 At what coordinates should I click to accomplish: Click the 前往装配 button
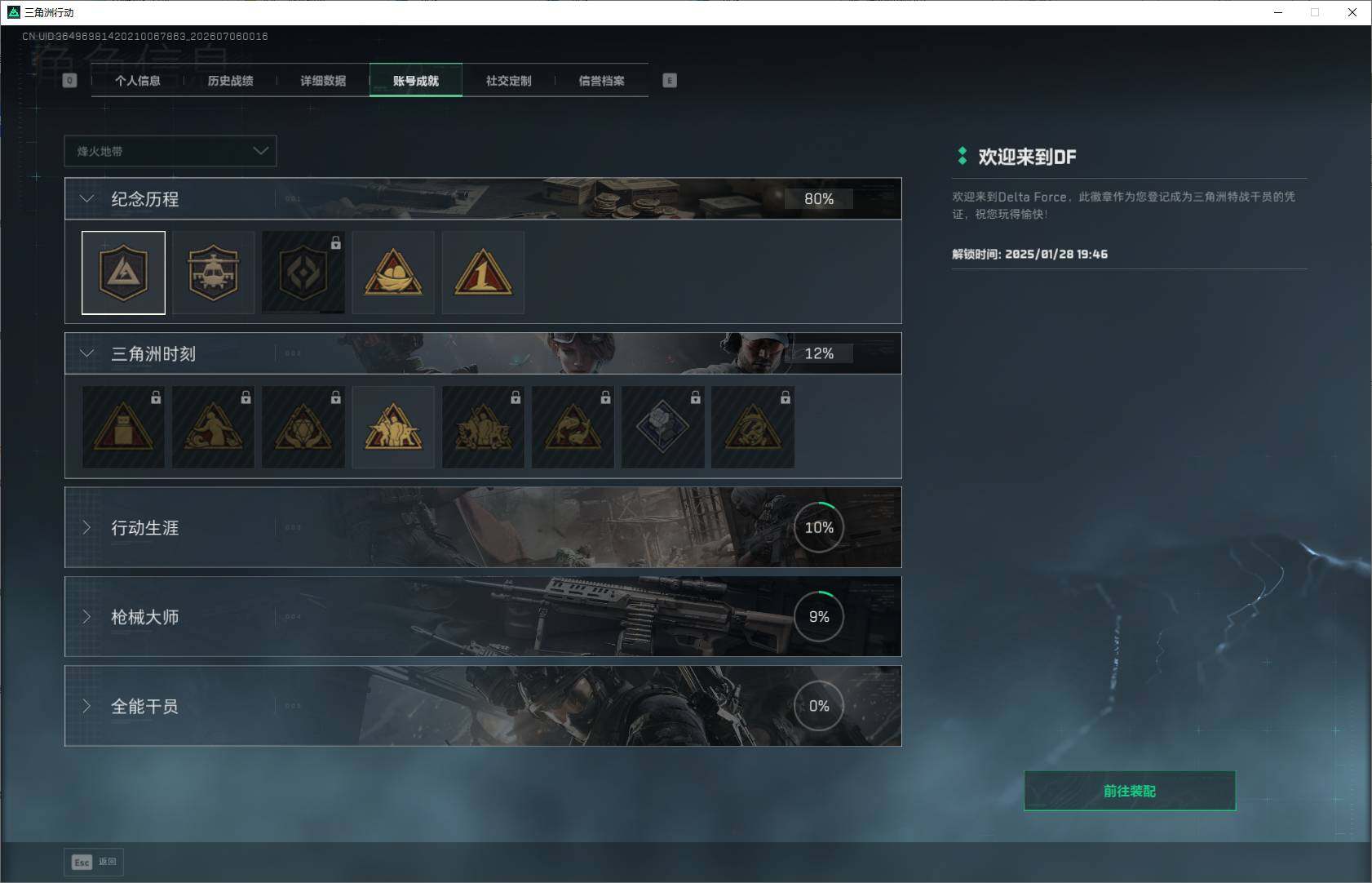(1130, 791)
